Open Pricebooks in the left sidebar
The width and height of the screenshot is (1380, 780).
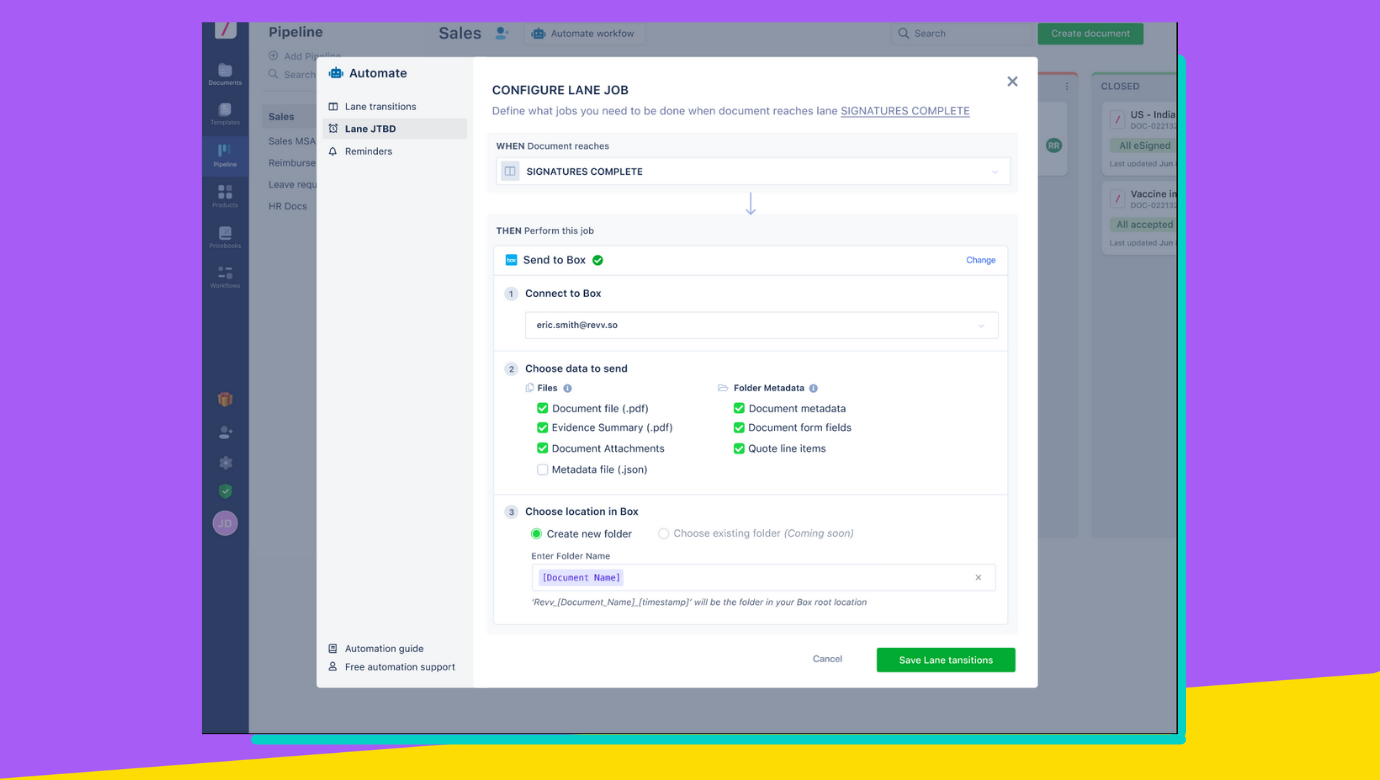[x=225, y=236]
